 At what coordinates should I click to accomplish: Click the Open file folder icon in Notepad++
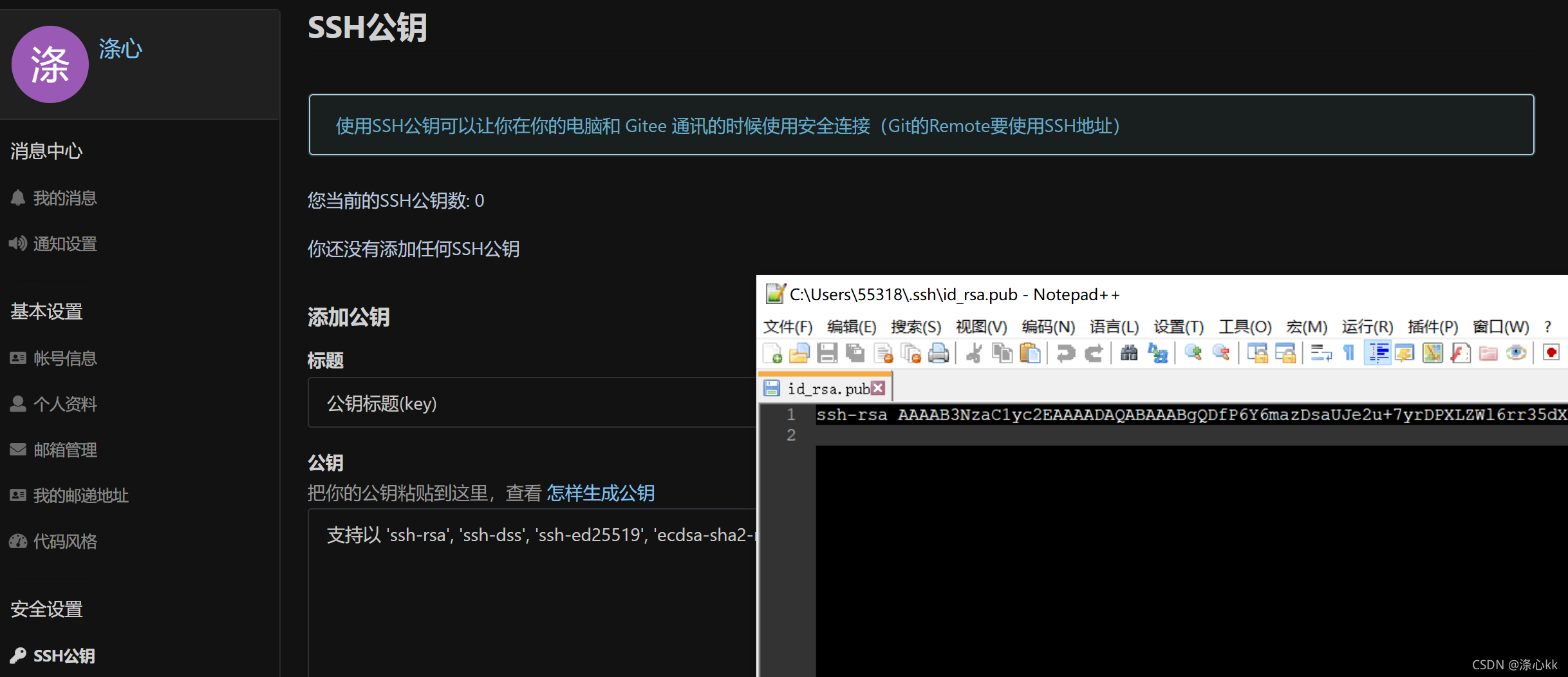pyautogui.click(x=799, y=353)
